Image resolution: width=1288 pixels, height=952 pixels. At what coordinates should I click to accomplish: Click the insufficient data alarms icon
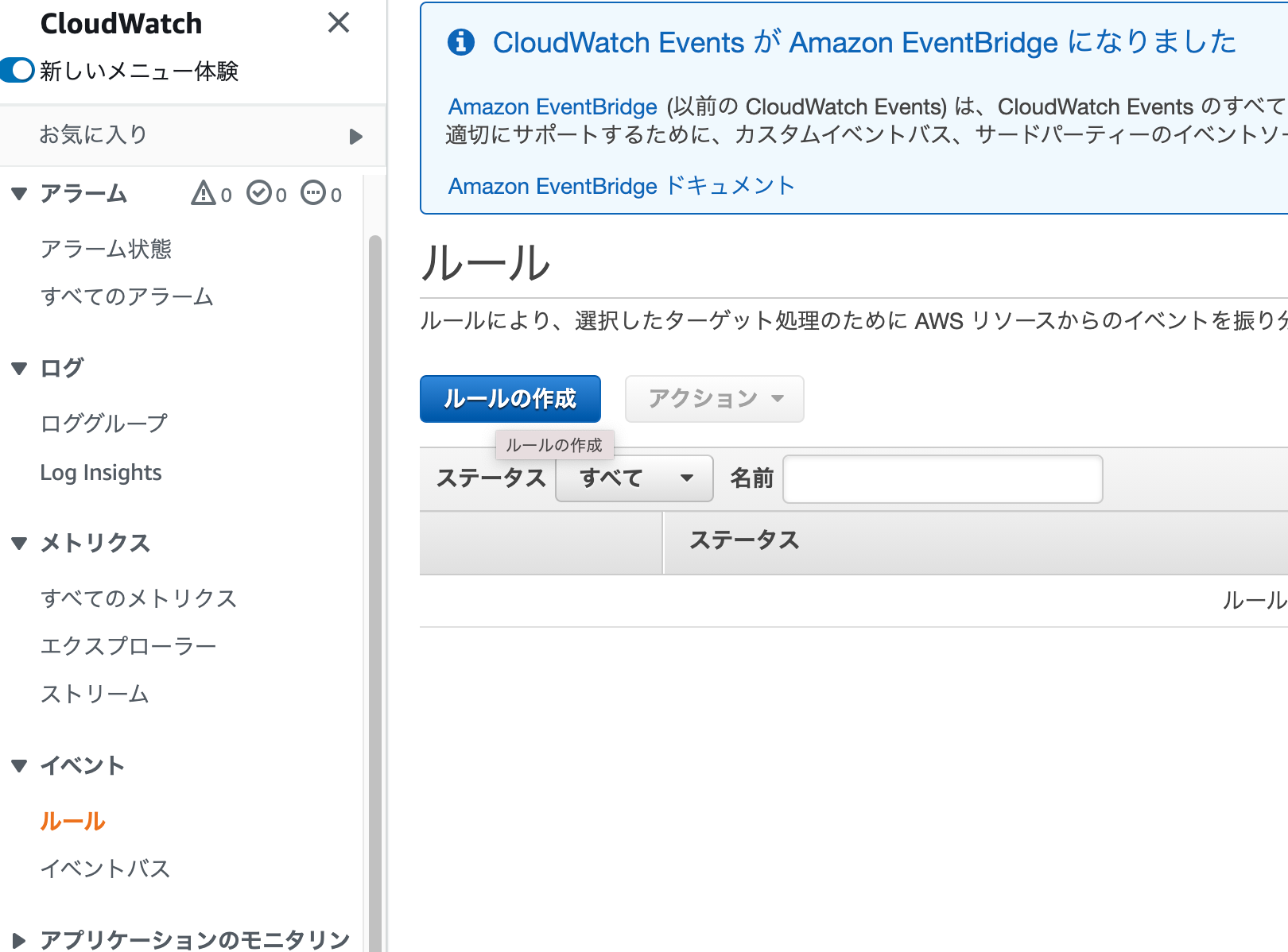313,193
